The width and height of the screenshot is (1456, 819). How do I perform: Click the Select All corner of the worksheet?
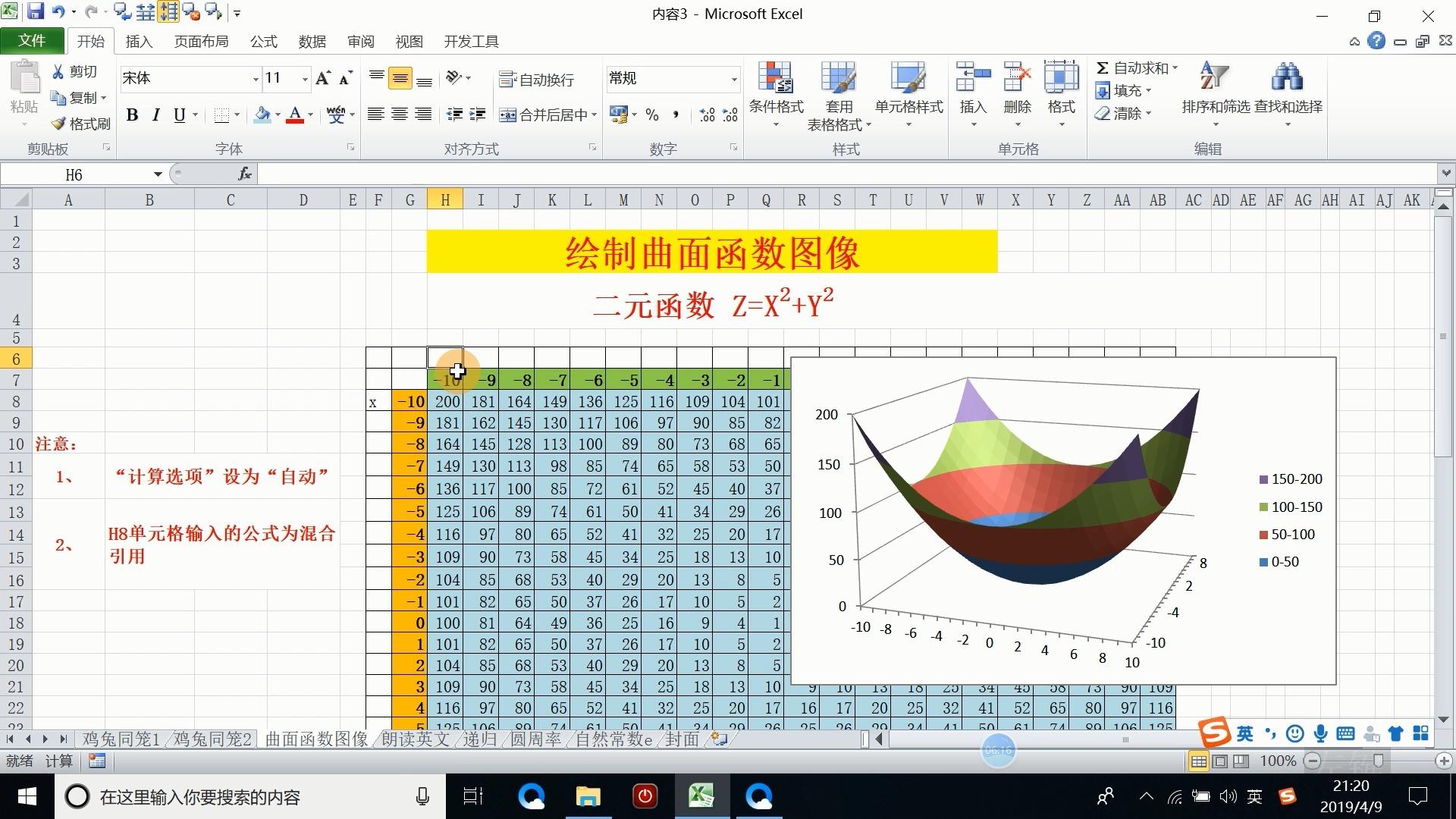[16, 200]
